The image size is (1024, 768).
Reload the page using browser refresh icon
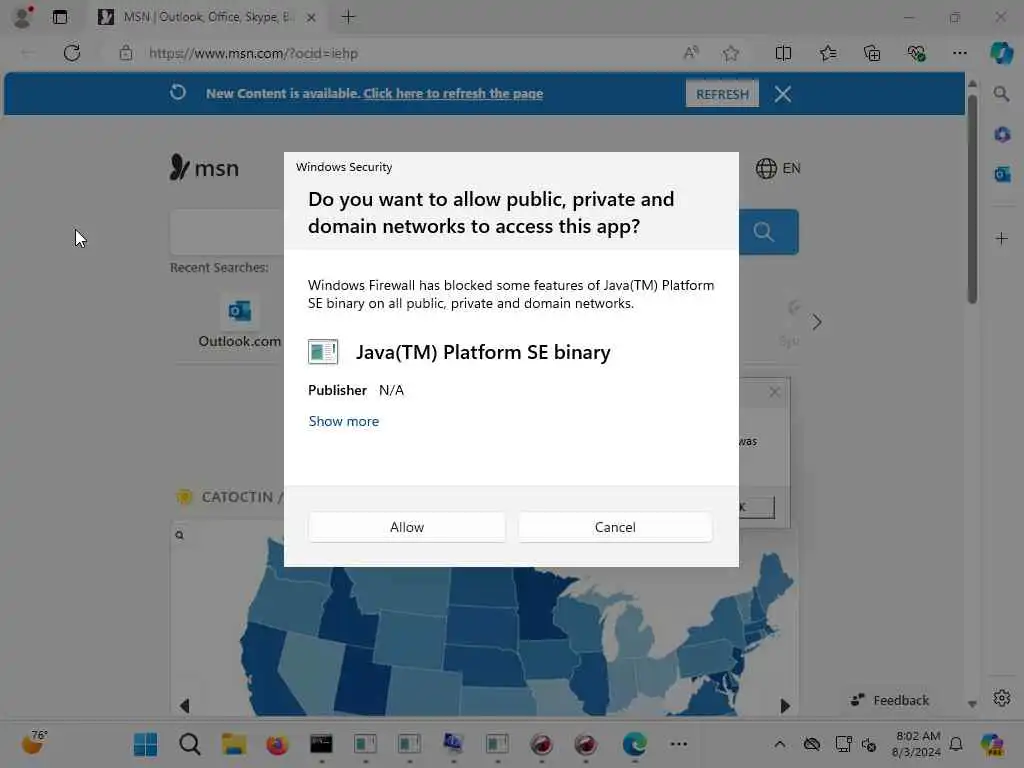coord(72,53)
